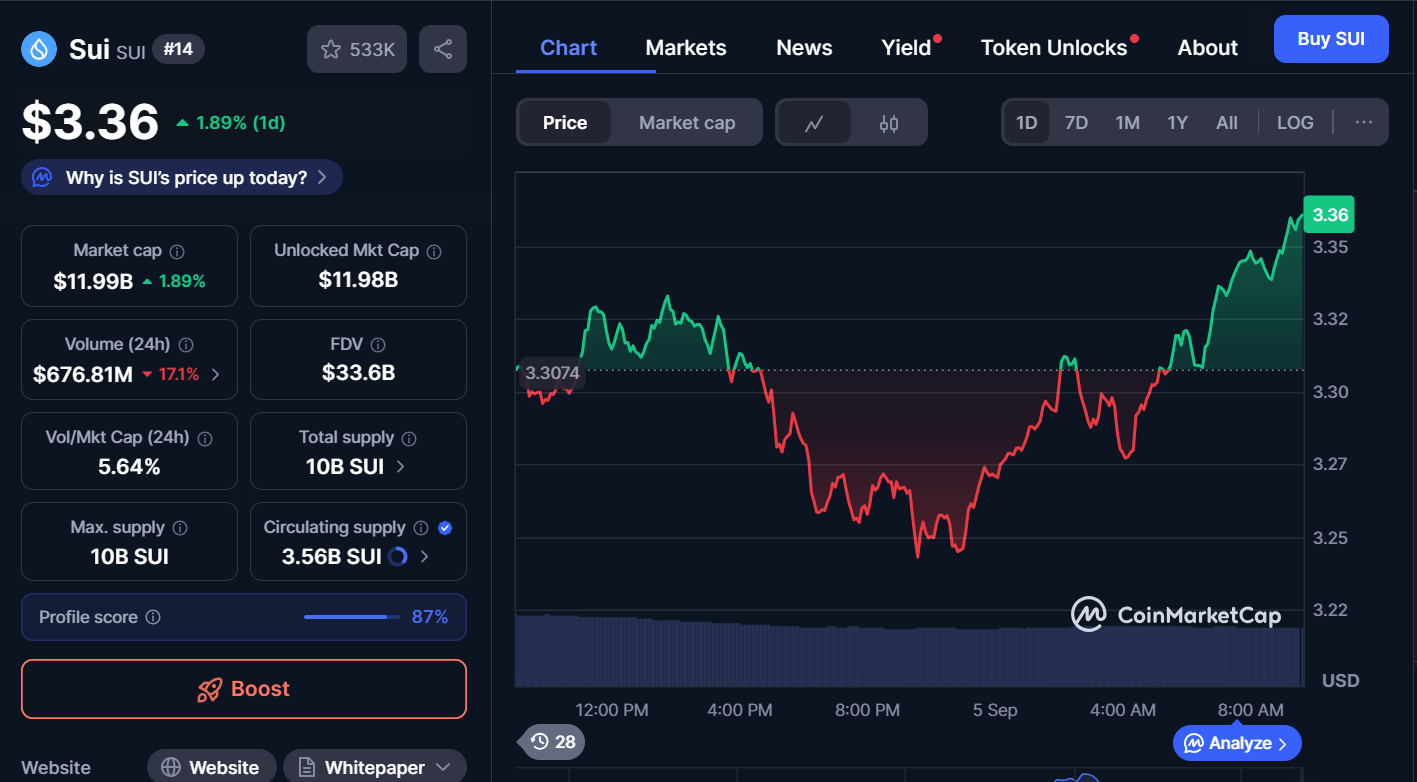This screenshot has width=1417, height=782.
Task: Click the 87% profile score value
Action: pyautogui.click(x=430, y=617)
